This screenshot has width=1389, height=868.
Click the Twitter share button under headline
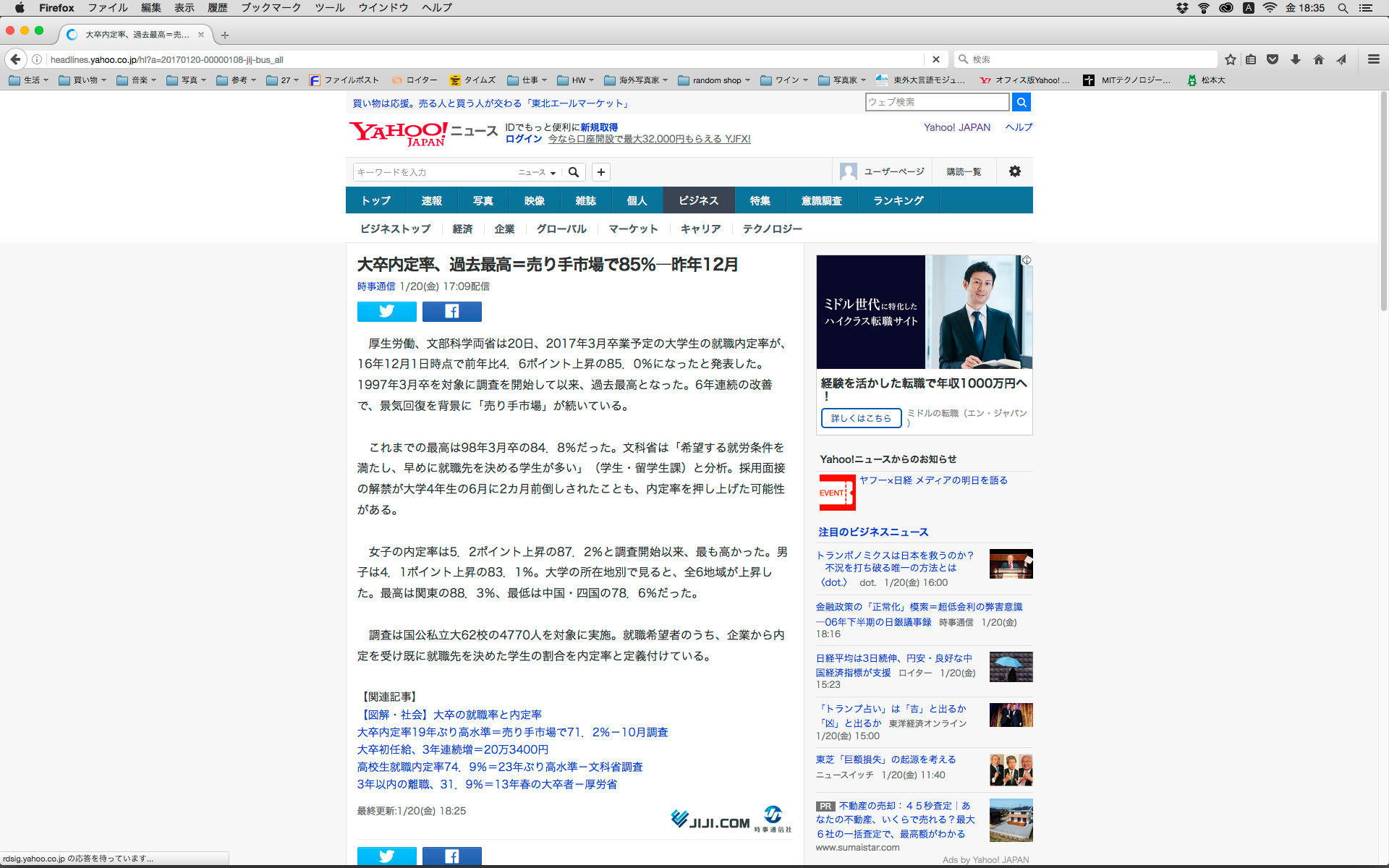click(x=386, y=311)
